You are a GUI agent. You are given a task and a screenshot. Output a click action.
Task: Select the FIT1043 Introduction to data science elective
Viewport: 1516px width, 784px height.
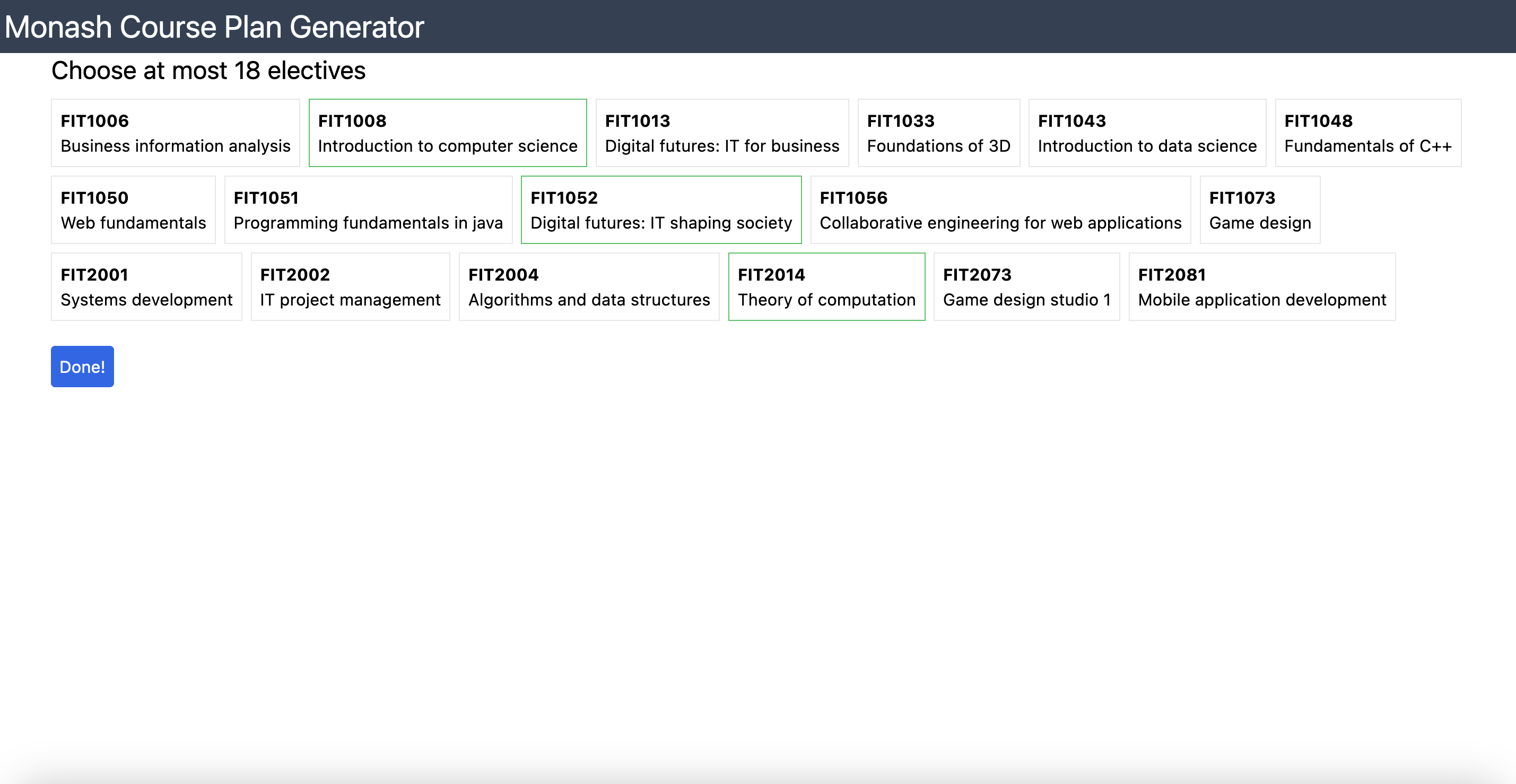(x=1146, y=133)
